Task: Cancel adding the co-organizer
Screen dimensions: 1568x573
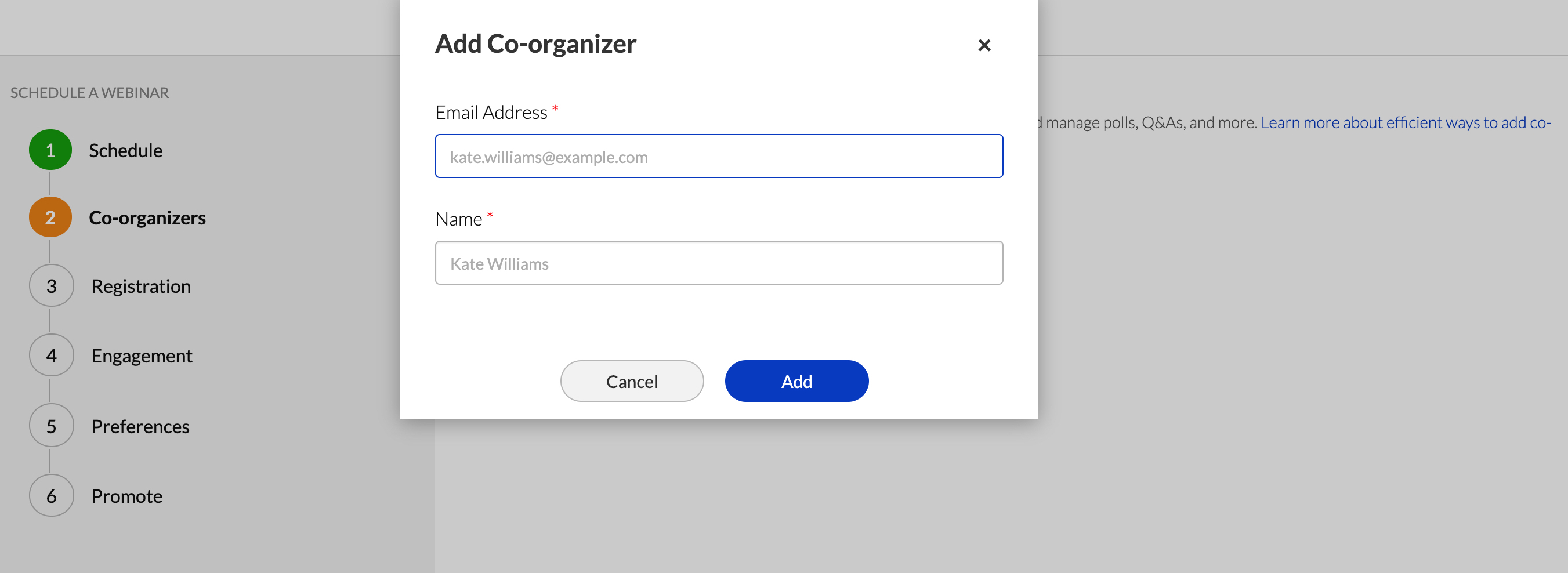Action: [x=632, y=381]
